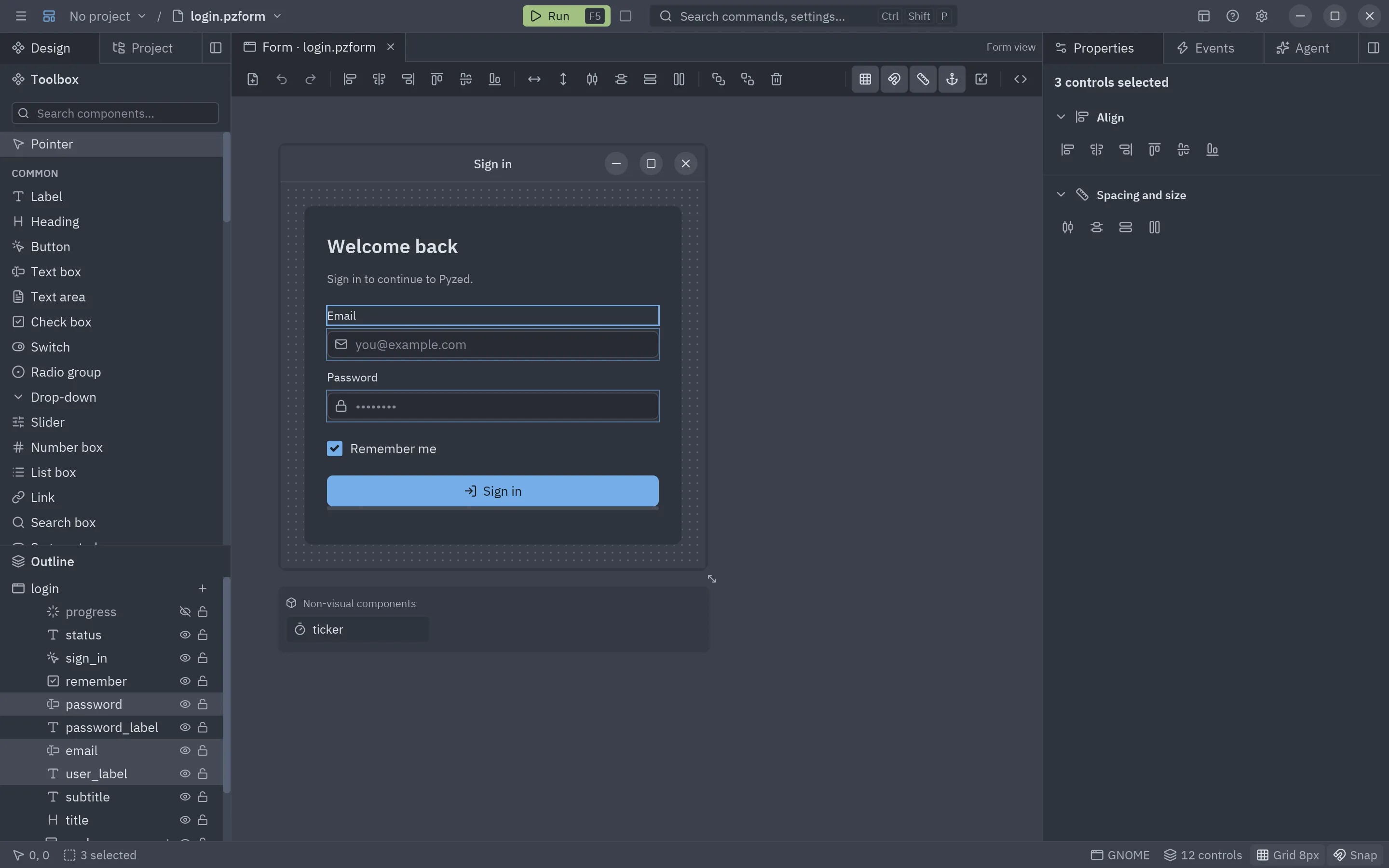Select the ticker non-visual component

coord(357,629)
